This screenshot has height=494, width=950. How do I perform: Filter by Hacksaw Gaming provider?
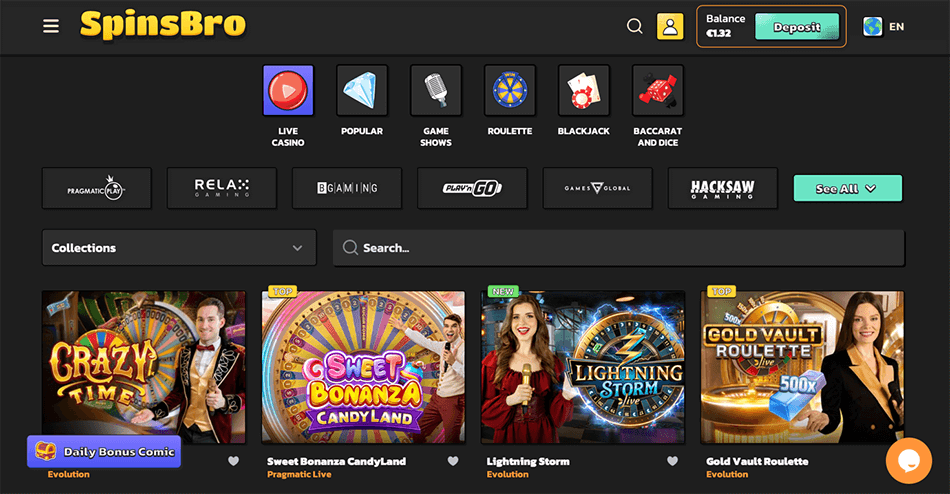pyautogui.click(x=722, y=188)
